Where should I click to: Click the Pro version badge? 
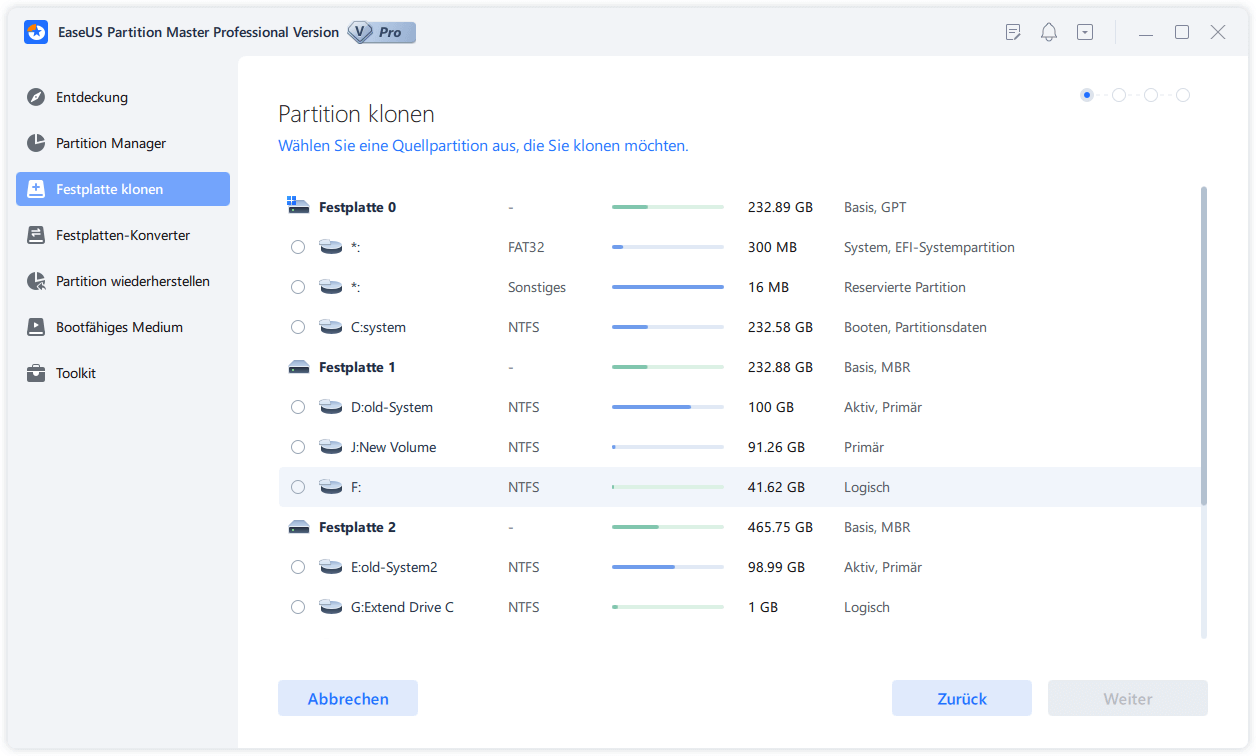(x=381, y=32)
